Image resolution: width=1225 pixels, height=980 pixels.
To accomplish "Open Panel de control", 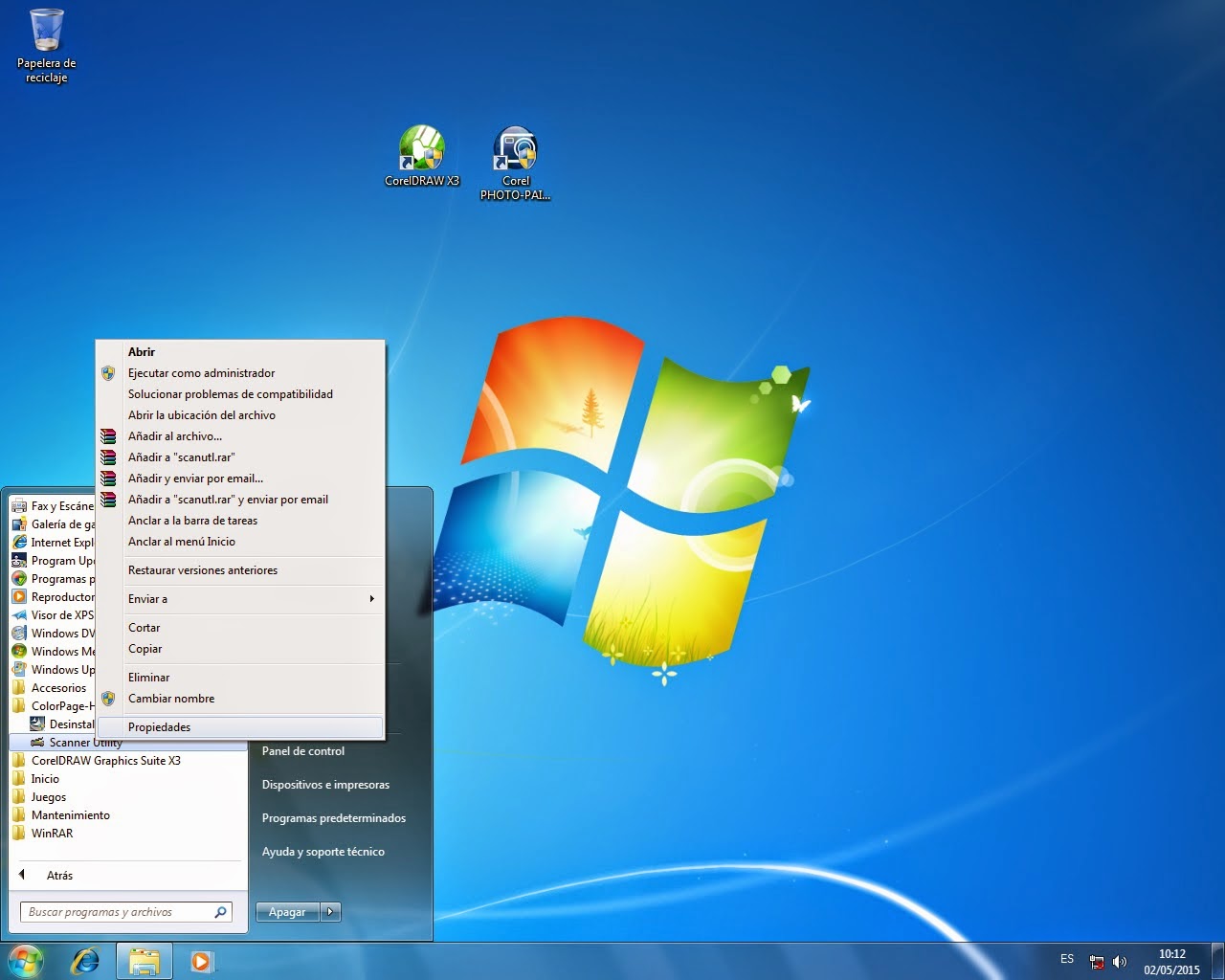I will (303, 751).
